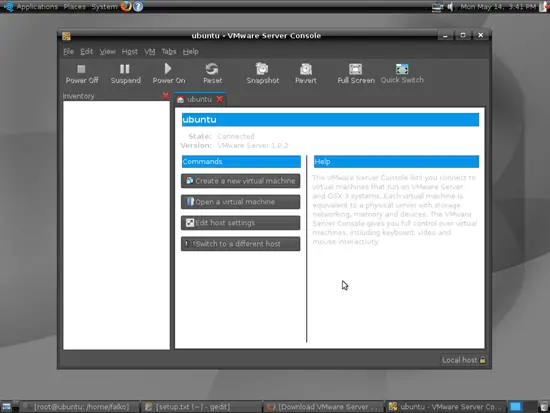Viewport: 550px width, 413px height.
Task: Click the Commands section header
Action: click(241, 161)
